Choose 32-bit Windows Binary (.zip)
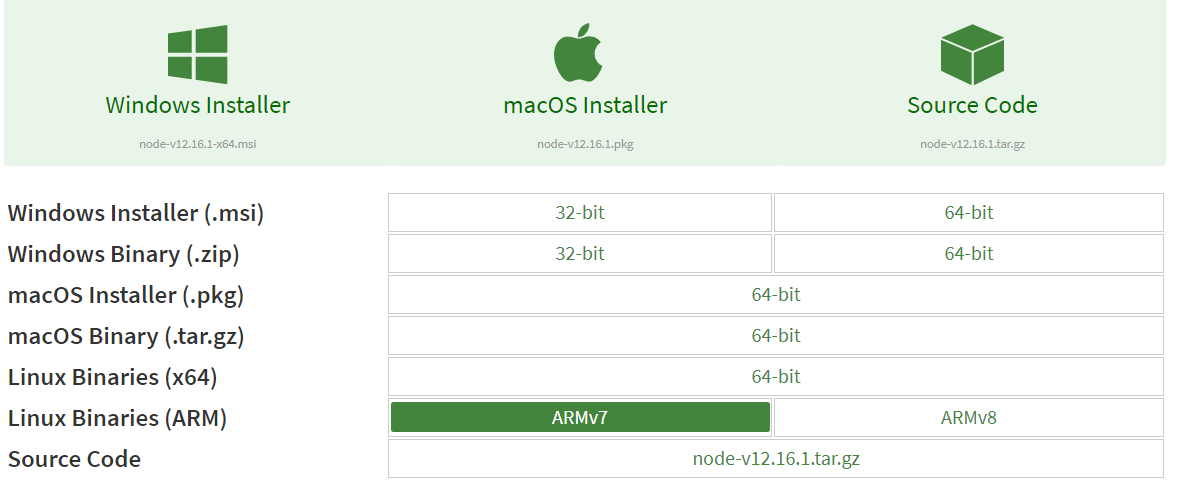 (x=580, y=253)
